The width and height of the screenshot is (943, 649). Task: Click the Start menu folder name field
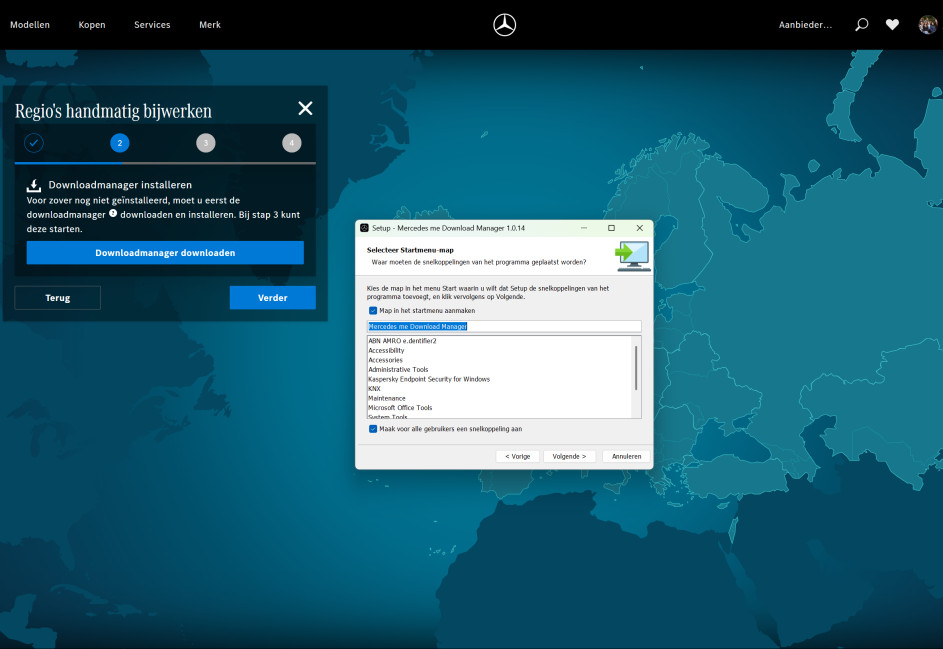pyautogui.click(x=504, y=326)
